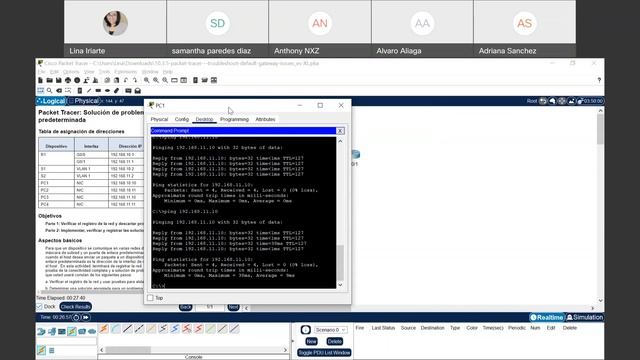Click the environment time clock 03:50:00
The height and width of the screenshot is (360, 640).
tap(591, 101)
